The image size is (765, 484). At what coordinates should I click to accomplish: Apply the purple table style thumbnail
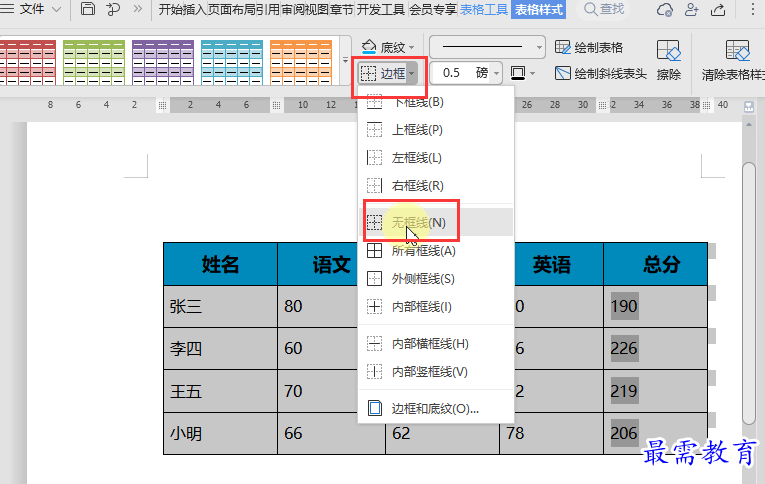[x=163, y=62]
